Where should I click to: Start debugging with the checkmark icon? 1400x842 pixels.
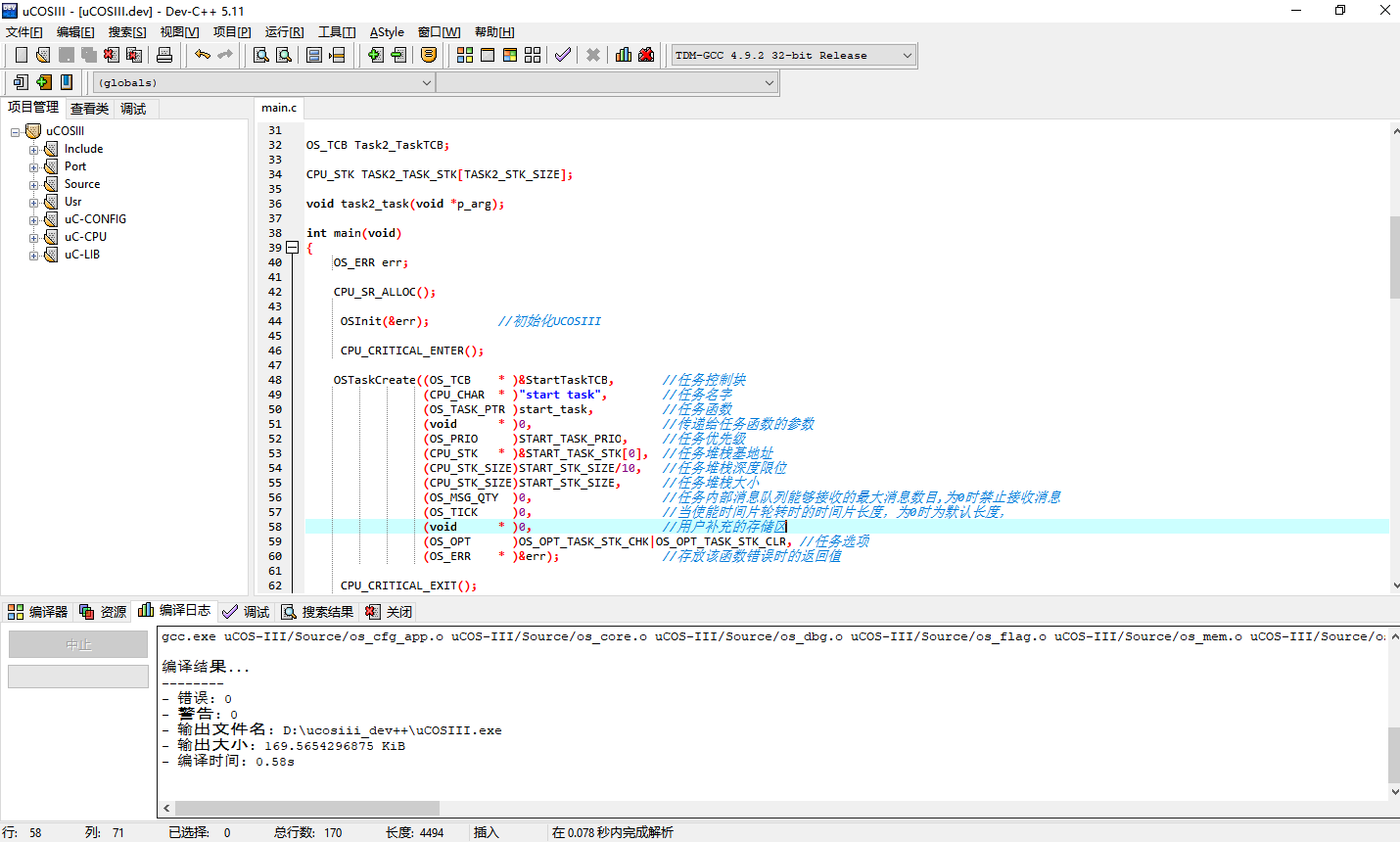(x=563, y=55)
